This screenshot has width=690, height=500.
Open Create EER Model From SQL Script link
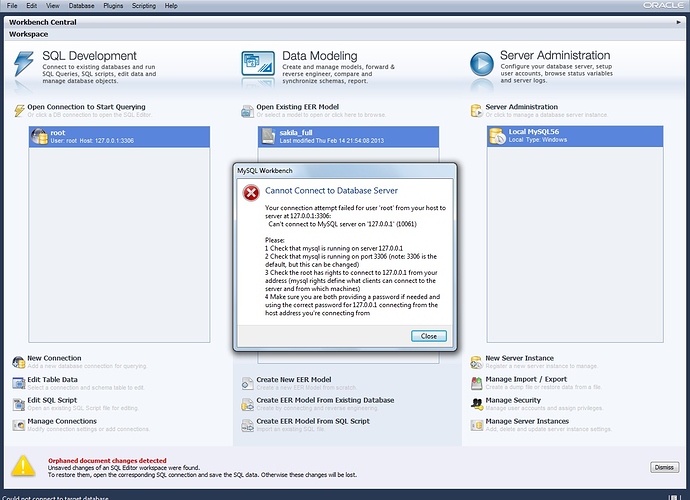[313, 421]
